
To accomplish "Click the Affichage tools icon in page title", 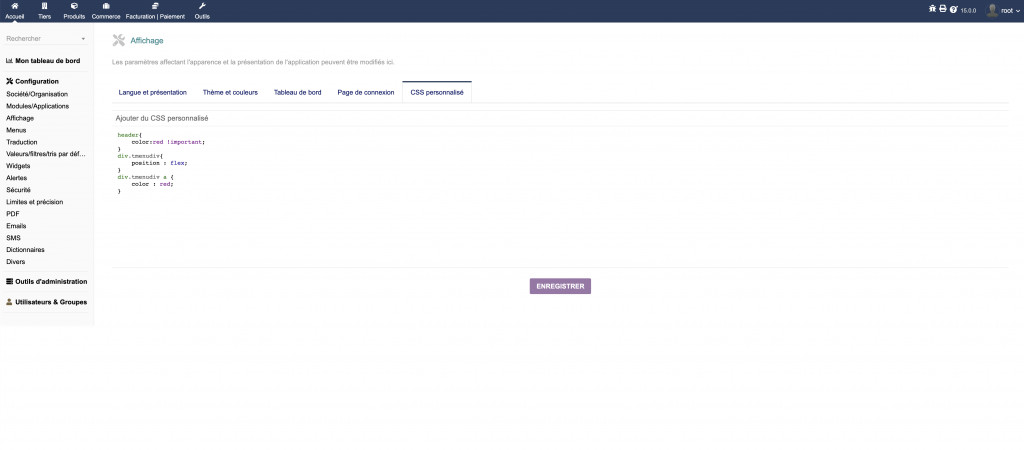I will [118, 40].
